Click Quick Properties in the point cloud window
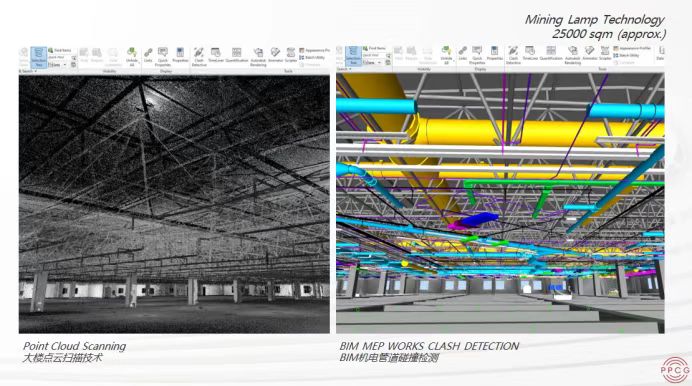This screenshot has width=692, height=386. click(163, 57)
